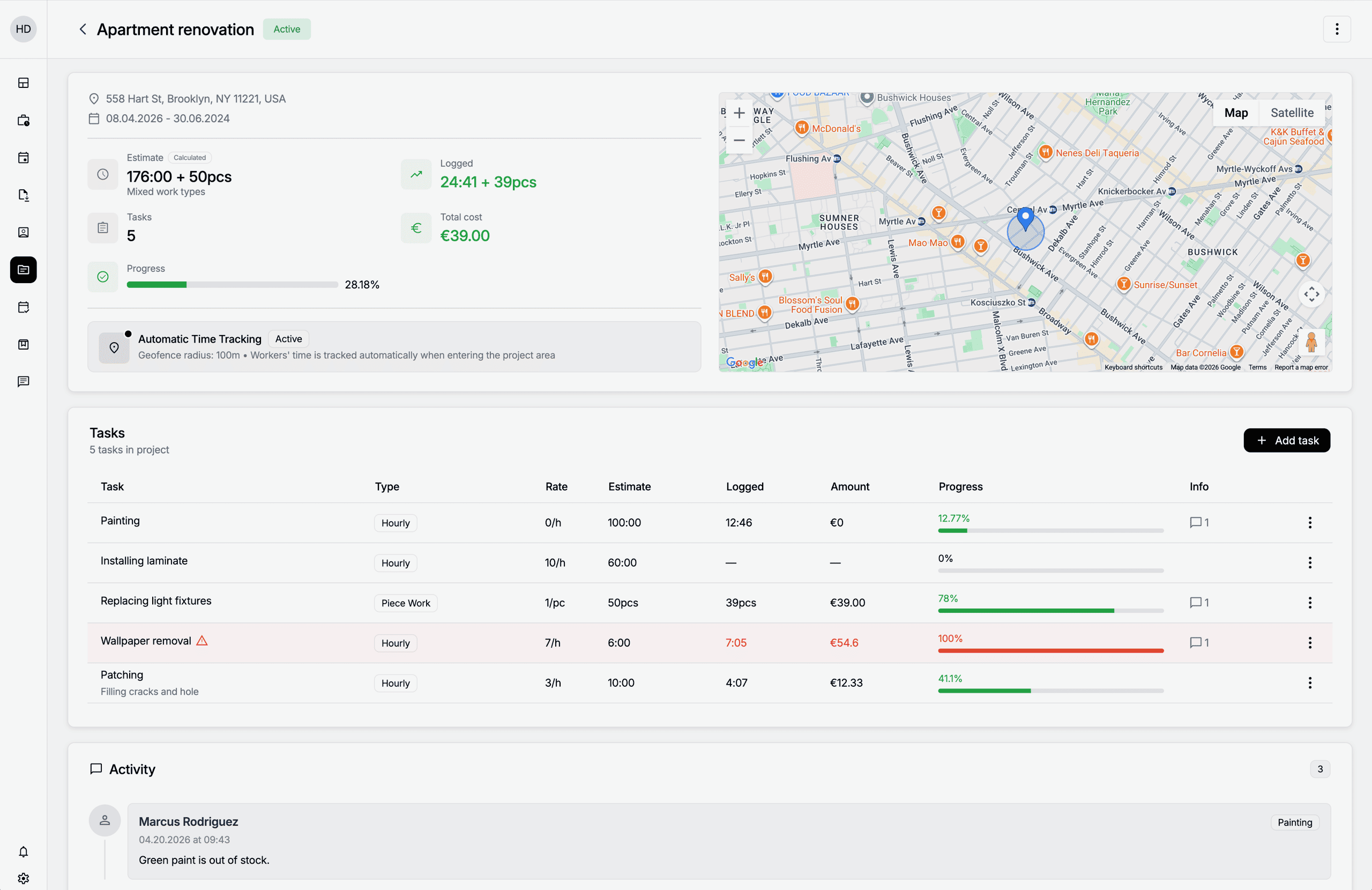
Task: Open the dashboard icon in sidebar
Action: (24, 83)
